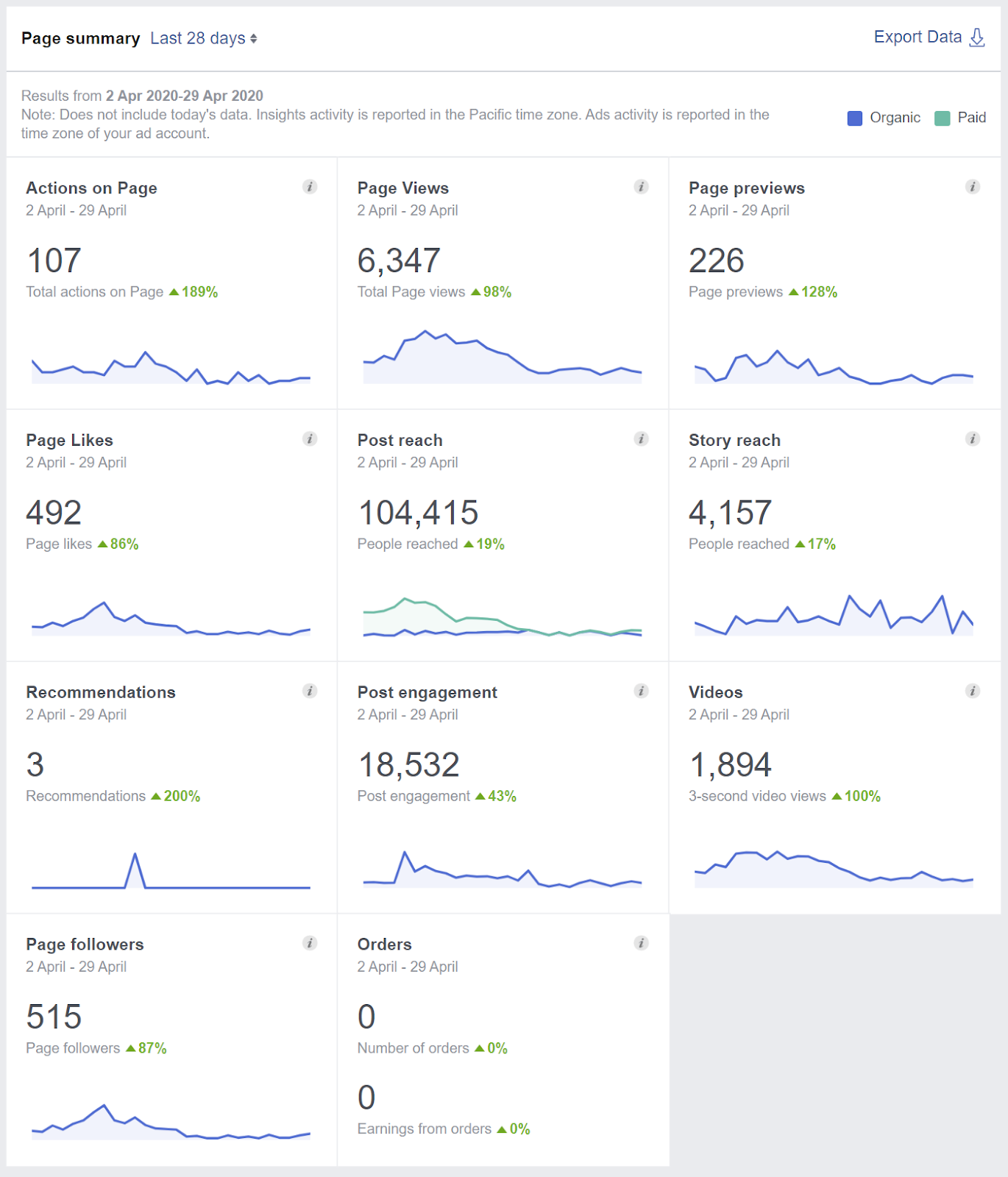1008x1177 pixels.
Task: Open info icon for Page followers
Action: click(310, 943)
